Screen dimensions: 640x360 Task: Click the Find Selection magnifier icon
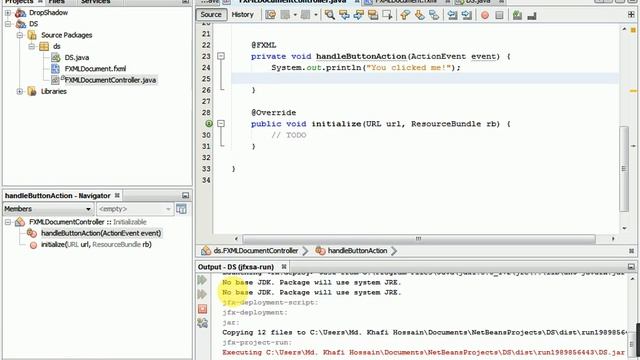coord(329,15)
